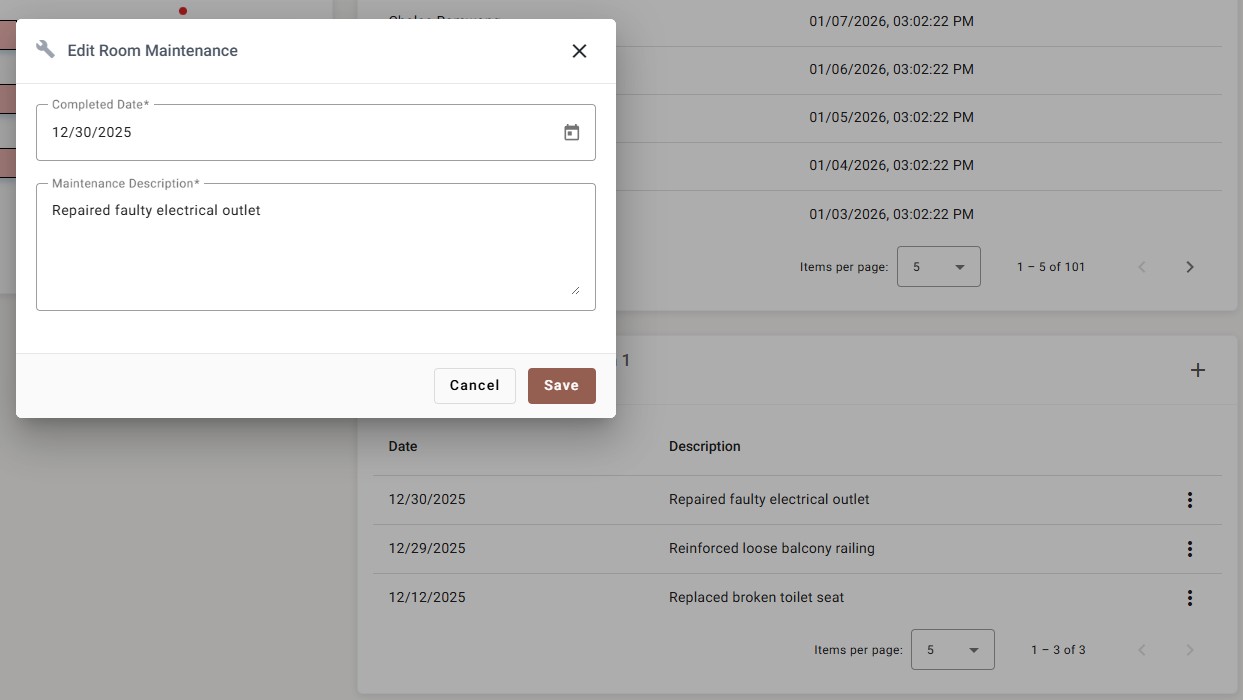The width and height of the screenshot is (1243, 700).
Task: Close the Edit Room Maintenance dialog
Action: click(579, 51)
